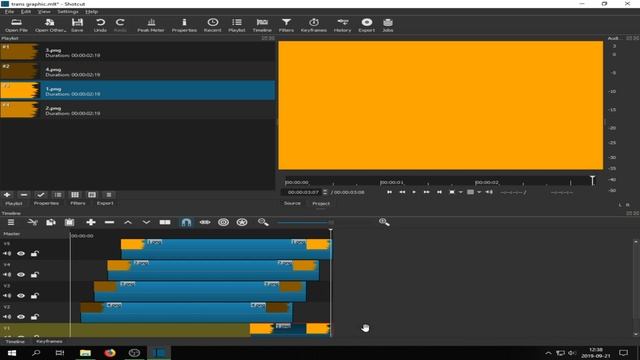640x360 pixels.
Task: Switch to the Project player tab
Action: (321, 203)
